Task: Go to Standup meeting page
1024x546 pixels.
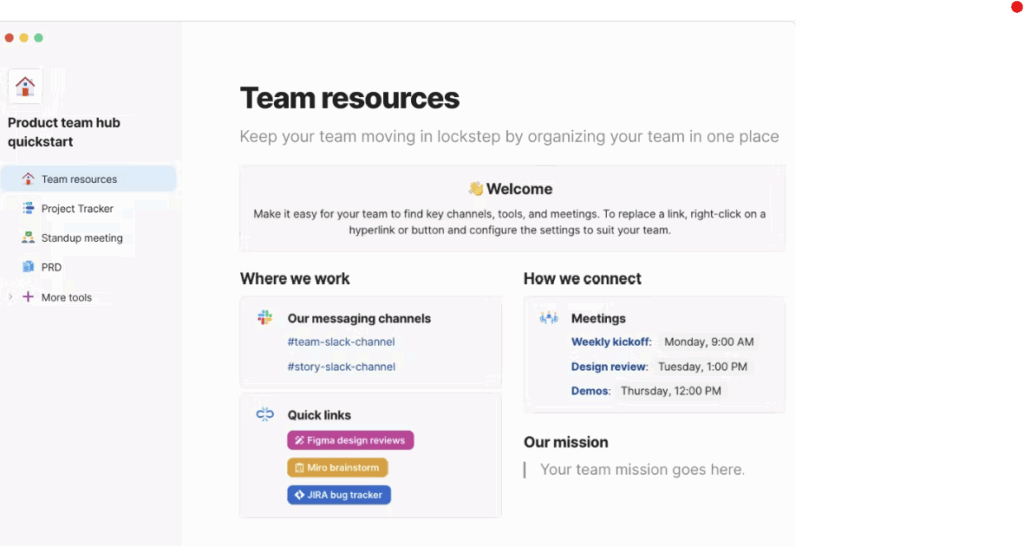Action: coord(82,238)
